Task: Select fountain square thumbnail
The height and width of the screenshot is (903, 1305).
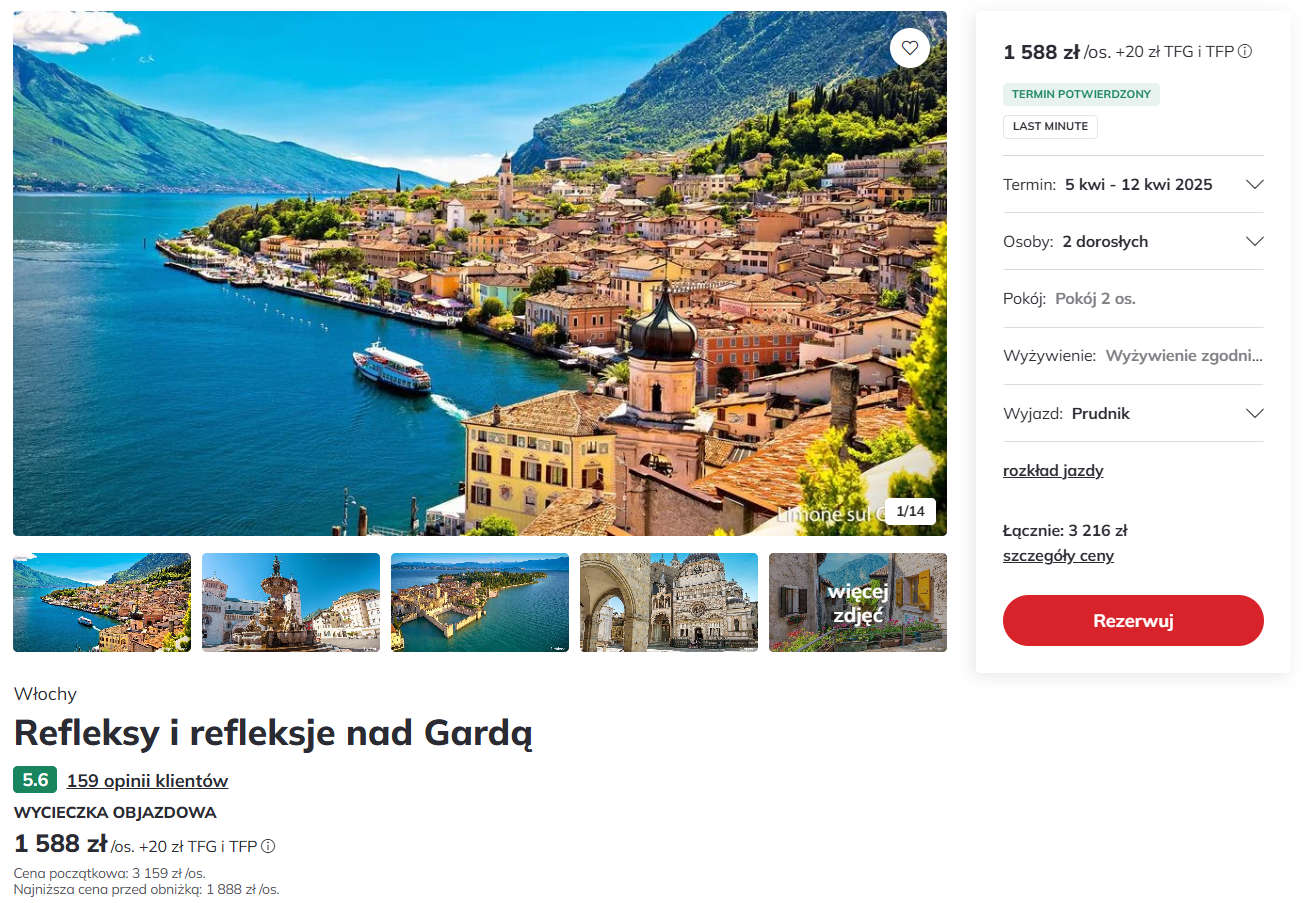Action: tap(291, 602)
